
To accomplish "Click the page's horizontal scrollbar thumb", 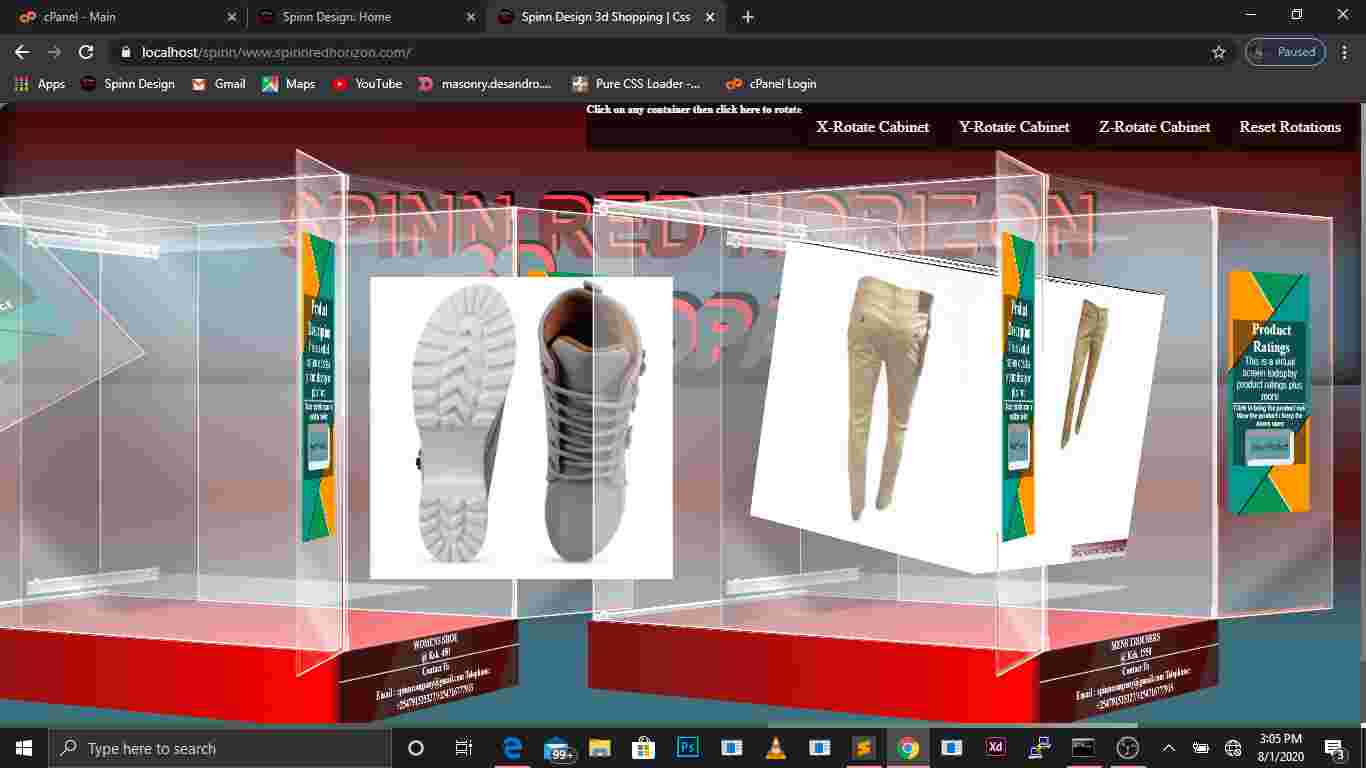I will click(952, 725).
